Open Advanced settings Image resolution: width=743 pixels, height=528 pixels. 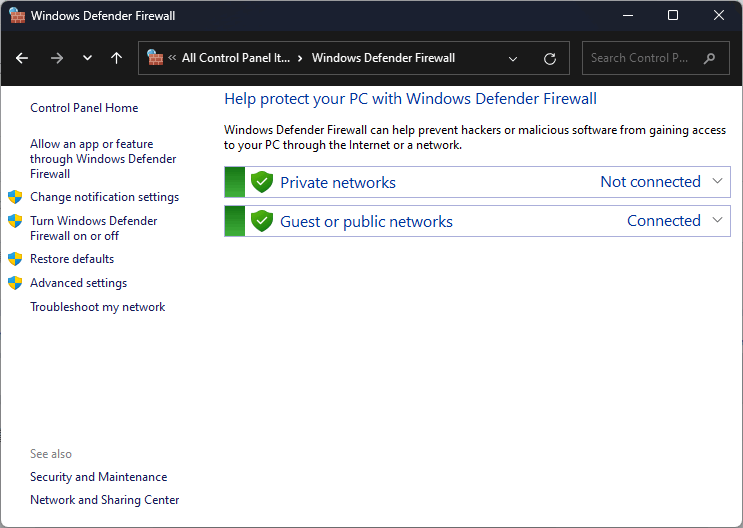point(78,283)
